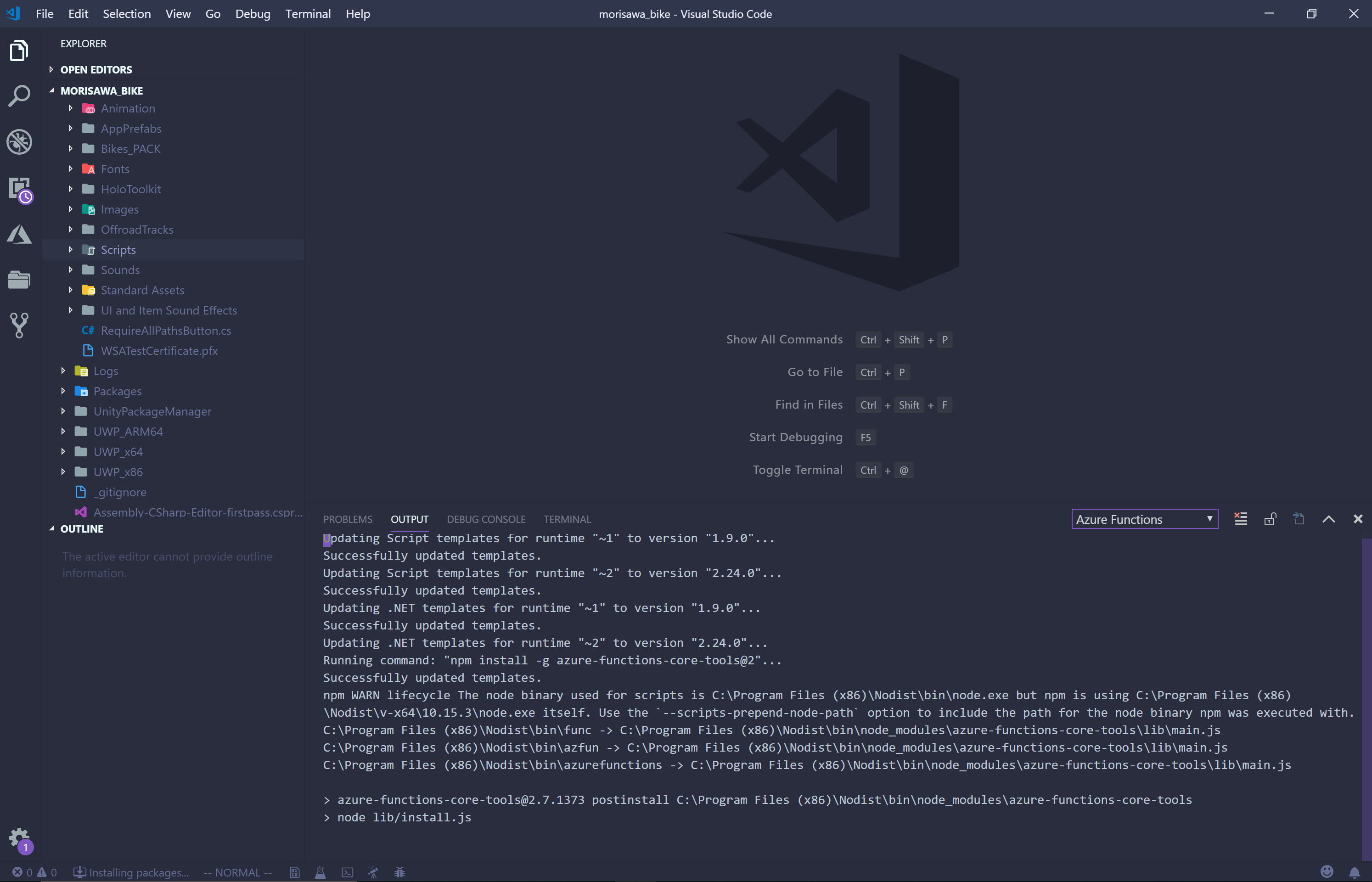Open the Azure view in the sidebar
Image resolution: width=1372 pixels, height=882 pixels.
[x=19, y=235]
